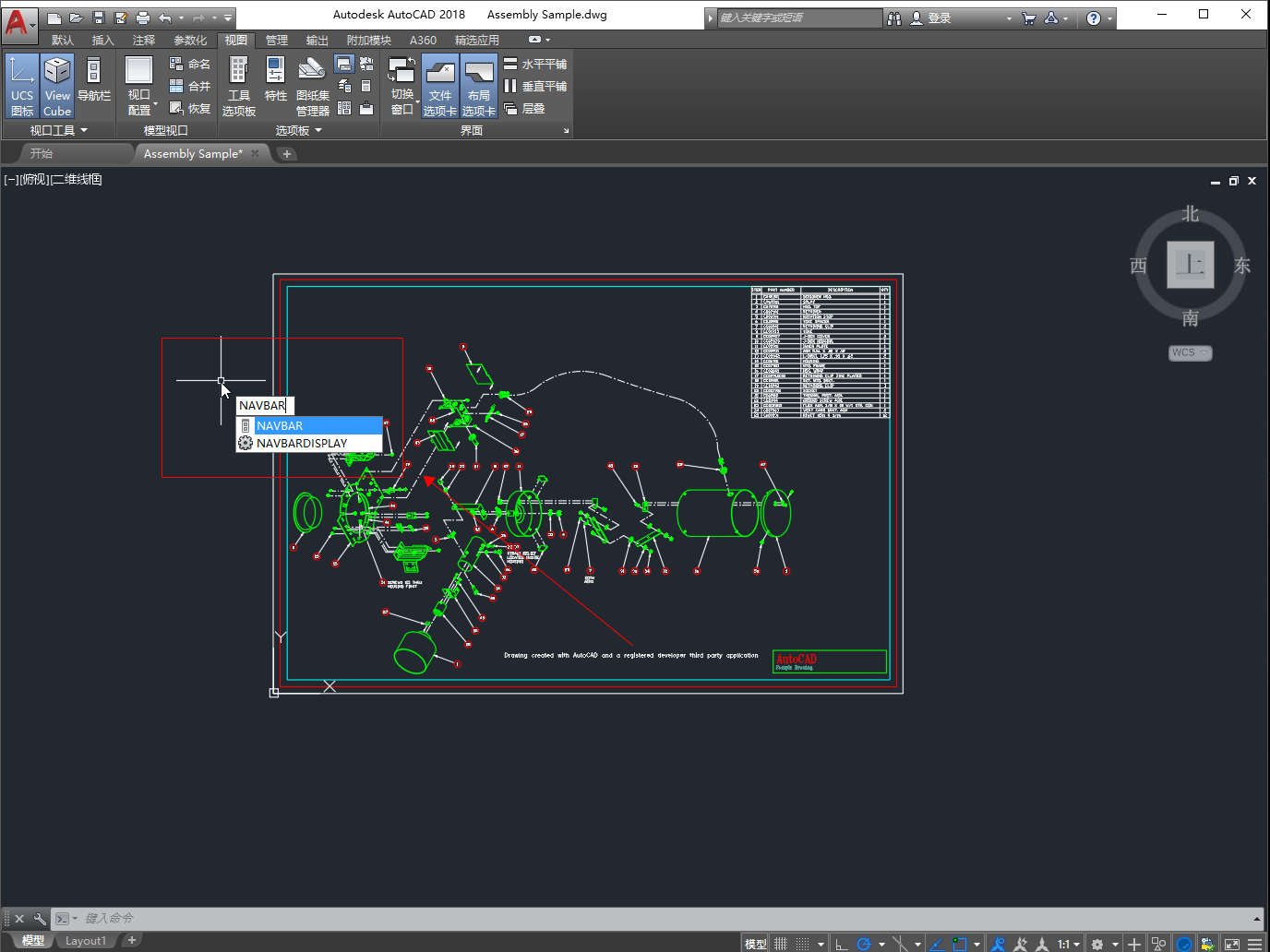The height and width of the screenshot is (952, 1270).
Task: Open the 工具选项板 tool palettes
Action: tap(239, 86)
